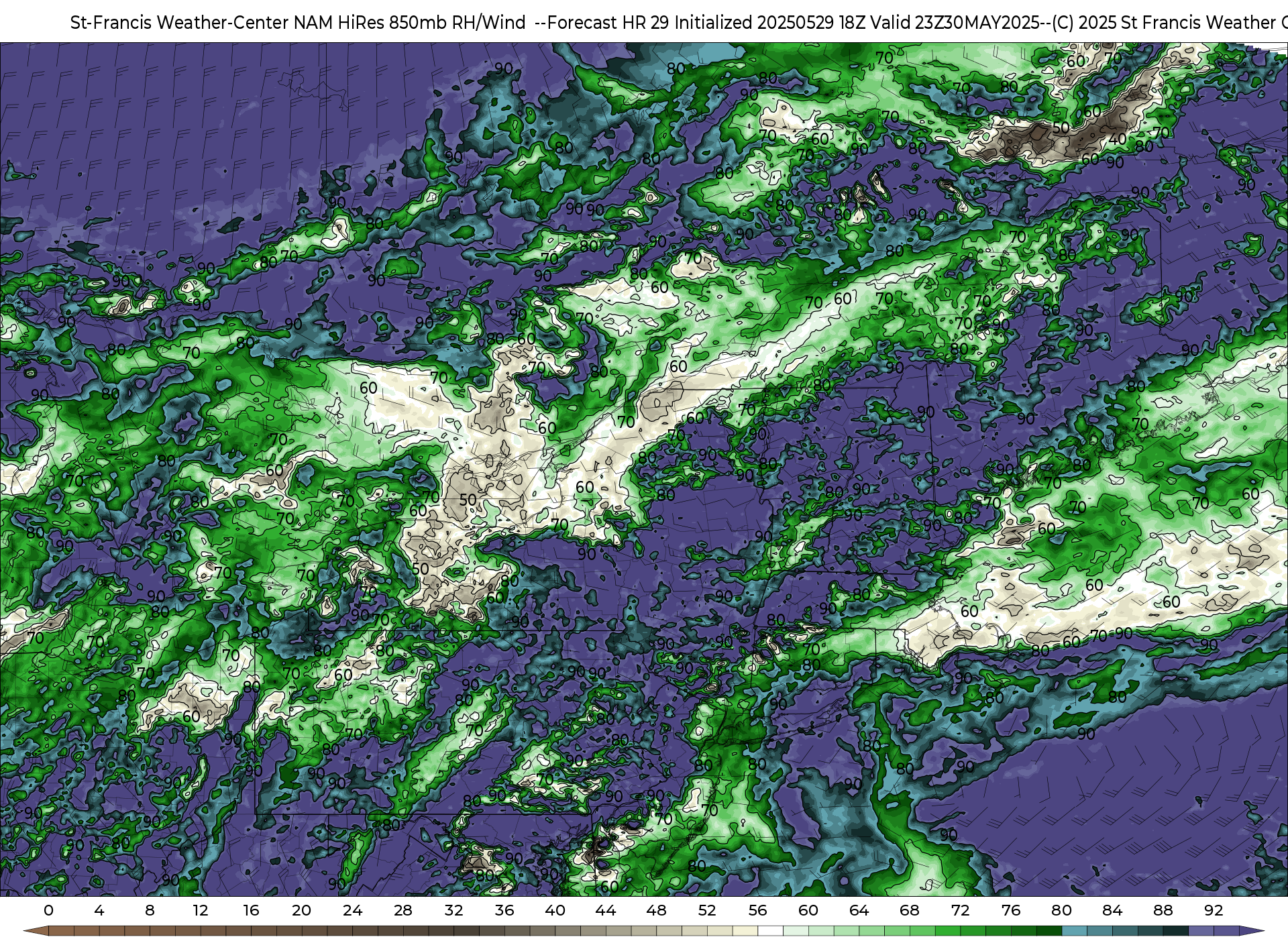Click the colorbar tick label '52'
The image size is (1288, 939).
click(x=707, y=910)
